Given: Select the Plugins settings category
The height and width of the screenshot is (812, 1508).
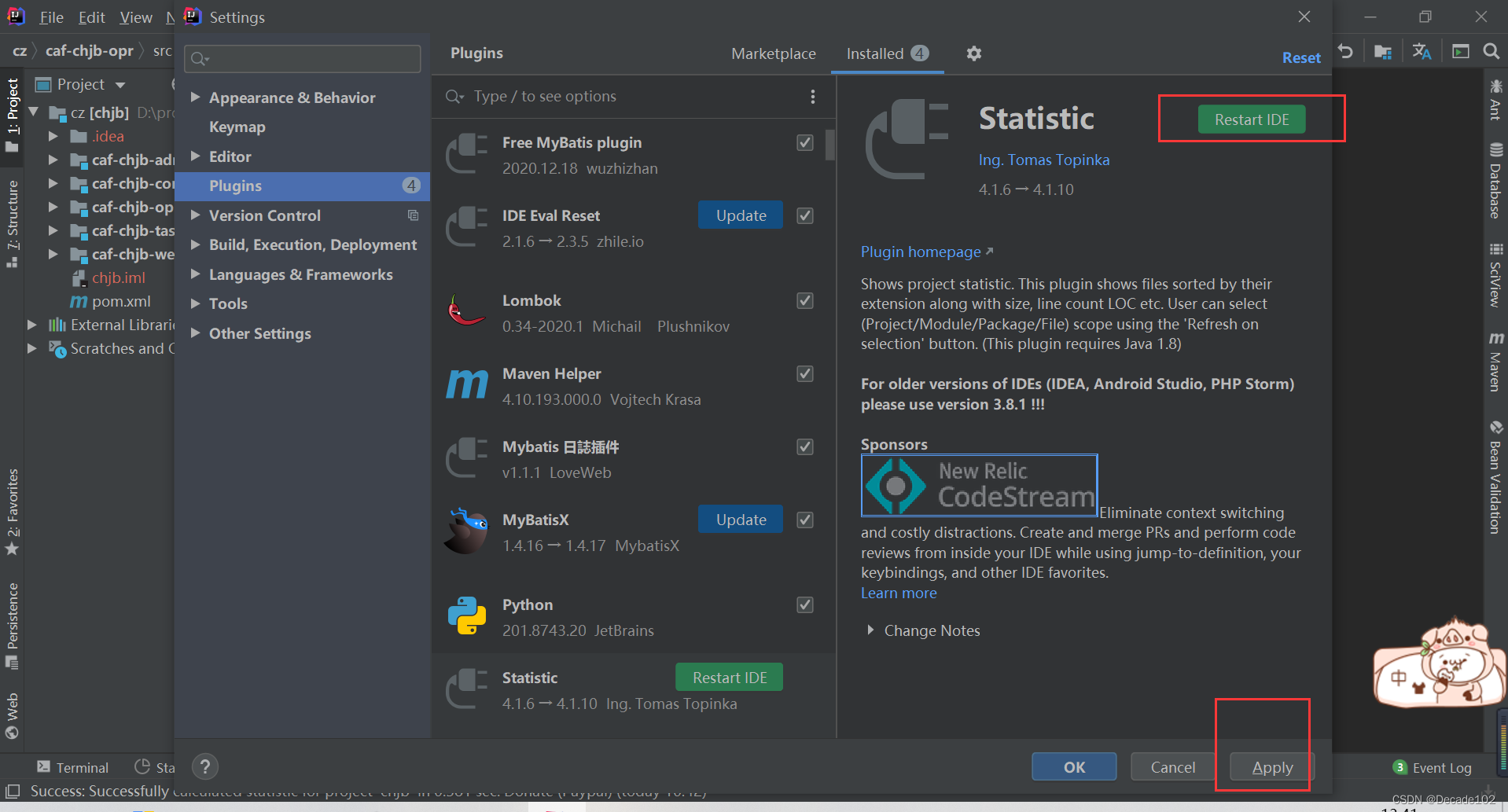Looking at the screenshot, I should [303, 186].
